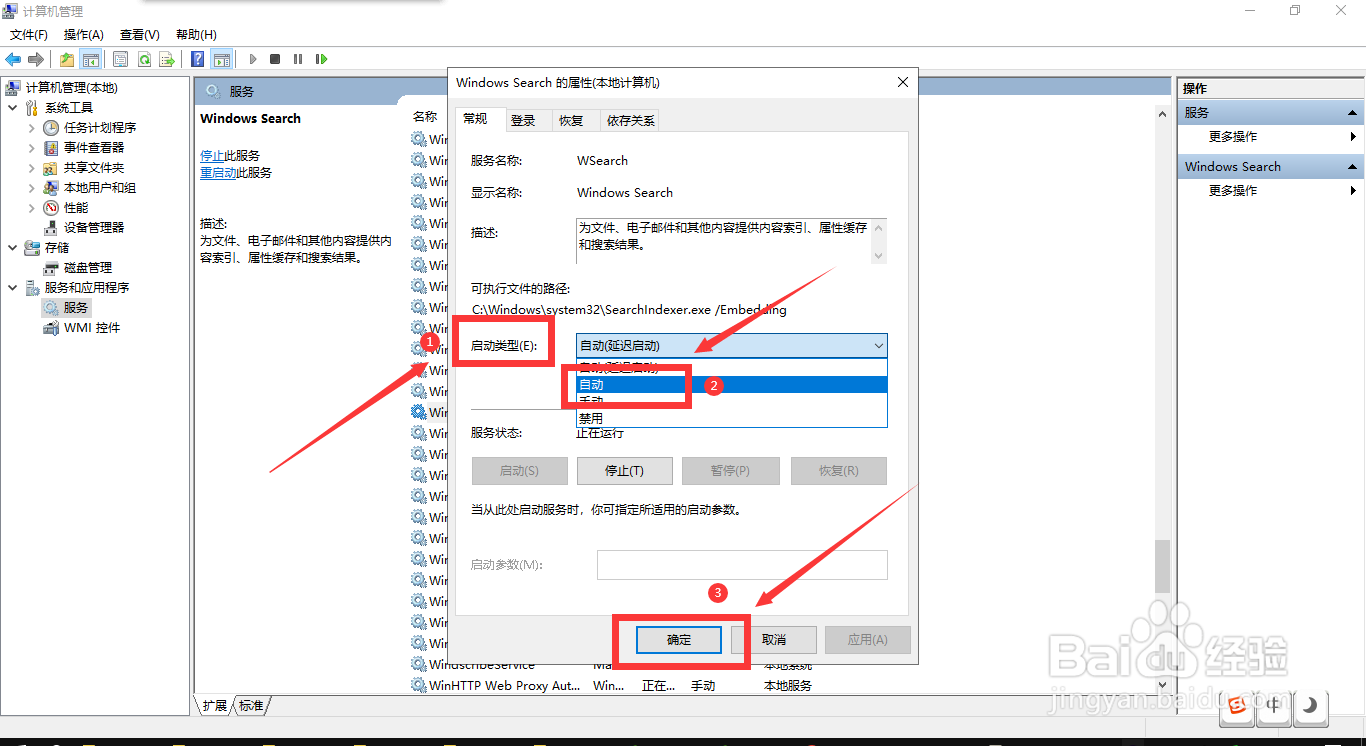Choose 禁用 in the startup type list
The height and width of the screenshot is (746, 1366).
click(x=732, y=418)
